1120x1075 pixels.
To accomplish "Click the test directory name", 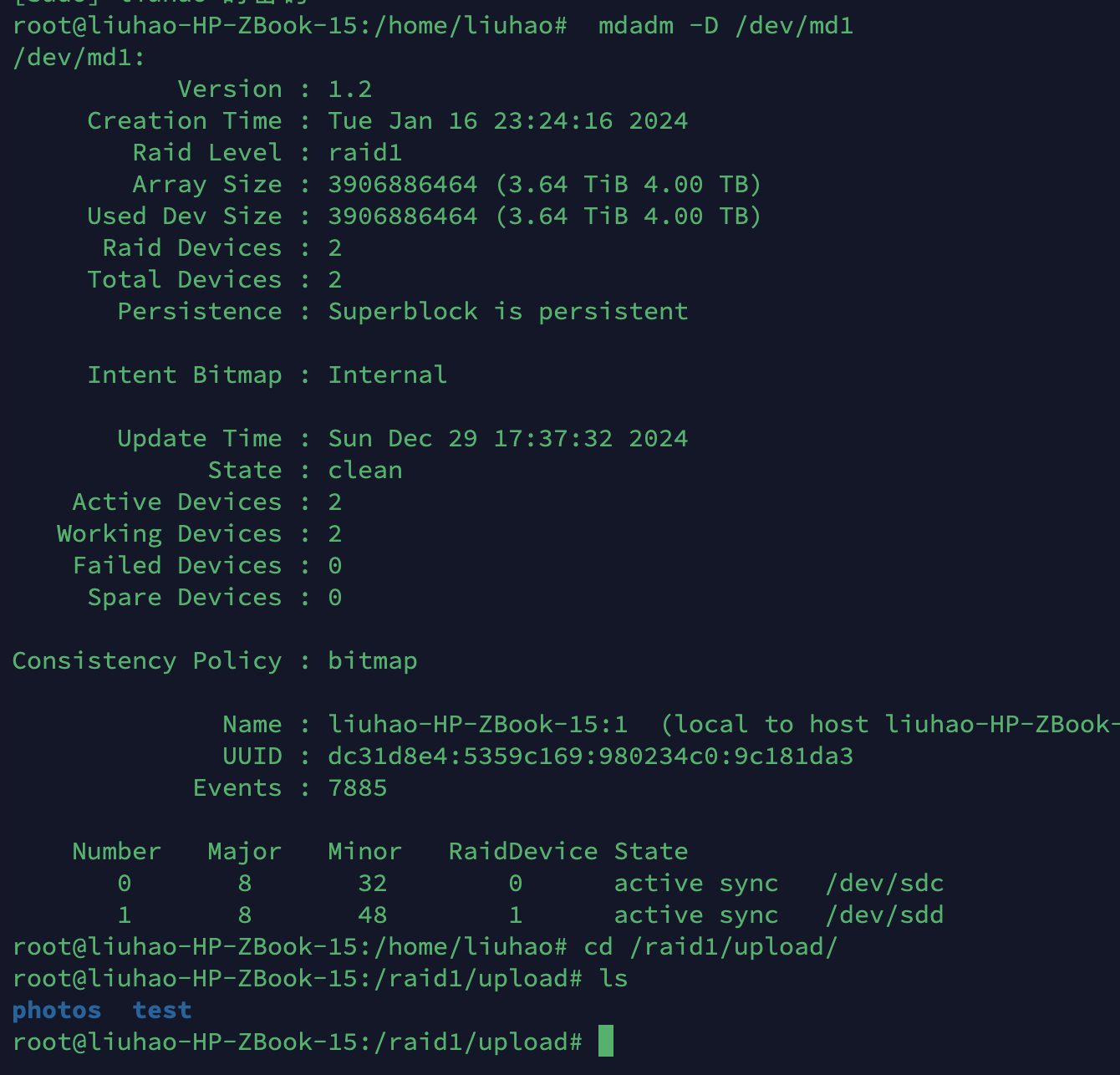I will [162, 1011].
